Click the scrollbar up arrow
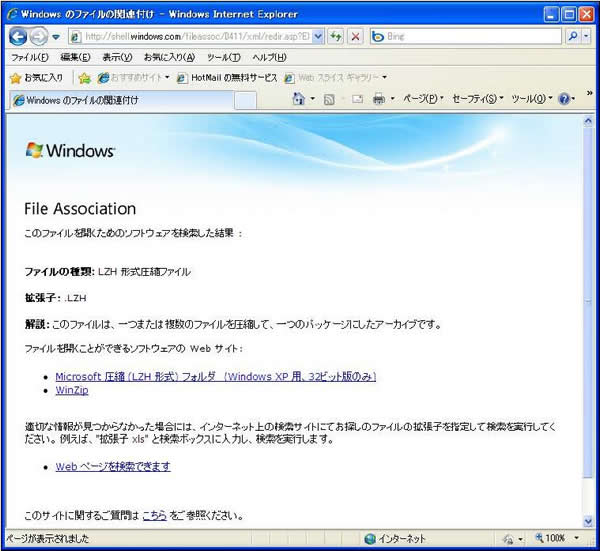The image size is (600, 551). pyautogui.click(x=588, y=122)
